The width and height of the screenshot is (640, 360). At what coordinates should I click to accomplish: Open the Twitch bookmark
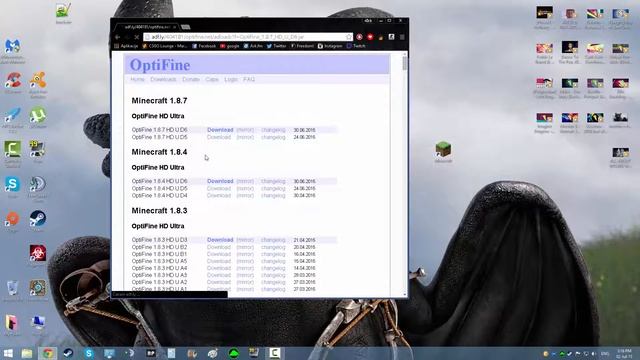[356, 46]
